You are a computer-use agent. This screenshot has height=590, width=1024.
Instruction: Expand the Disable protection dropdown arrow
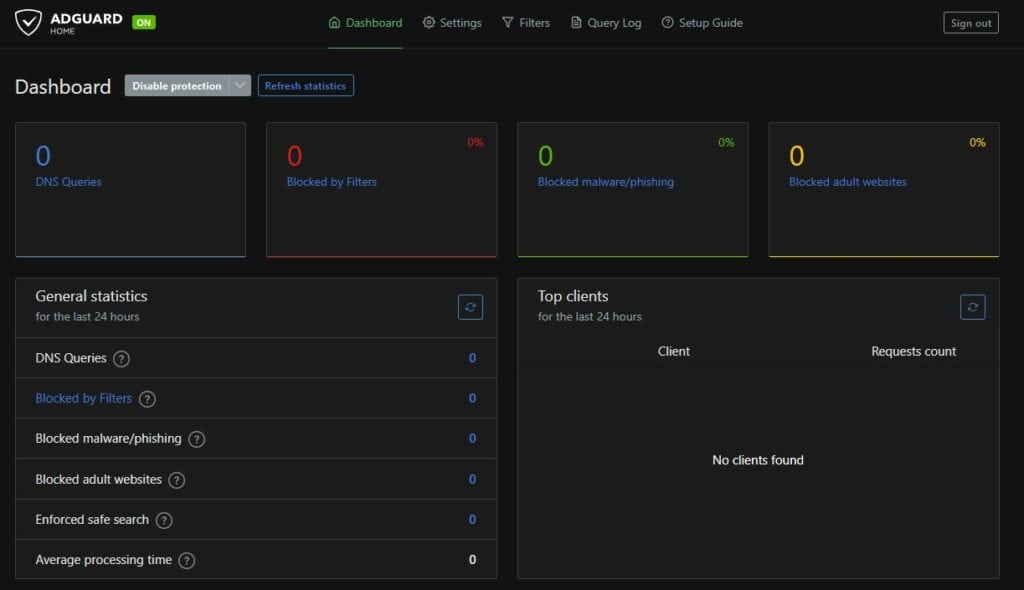pyautogui.click(x=239, y=85)
